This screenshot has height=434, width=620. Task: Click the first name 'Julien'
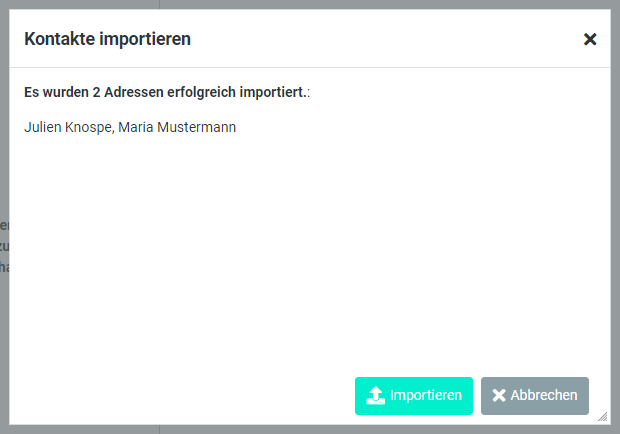(x=43, y=127)
